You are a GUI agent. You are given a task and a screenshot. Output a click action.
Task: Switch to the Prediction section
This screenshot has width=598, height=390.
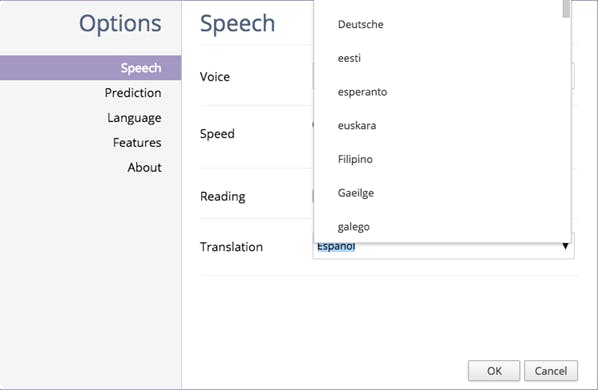point(133,93)
